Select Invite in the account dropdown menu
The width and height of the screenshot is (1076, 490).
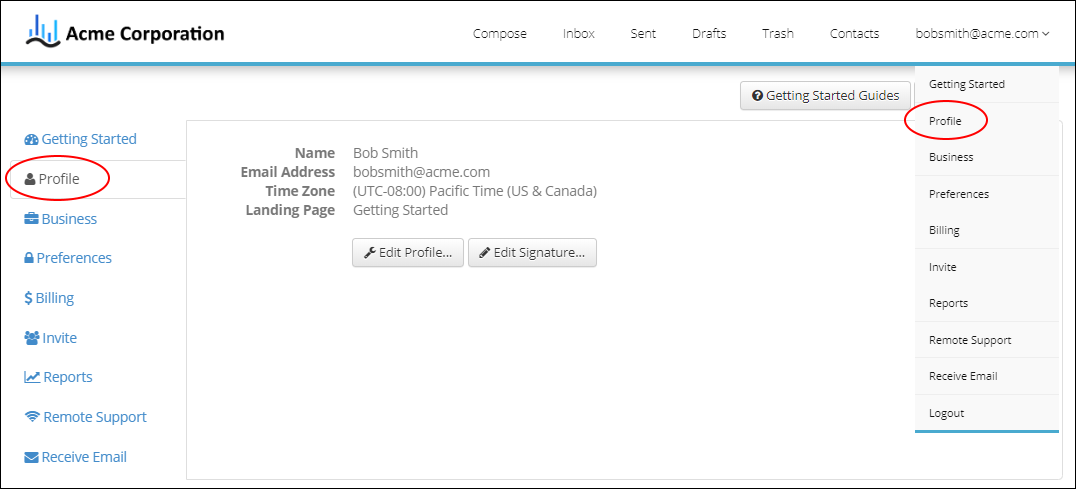pos(987,267)
